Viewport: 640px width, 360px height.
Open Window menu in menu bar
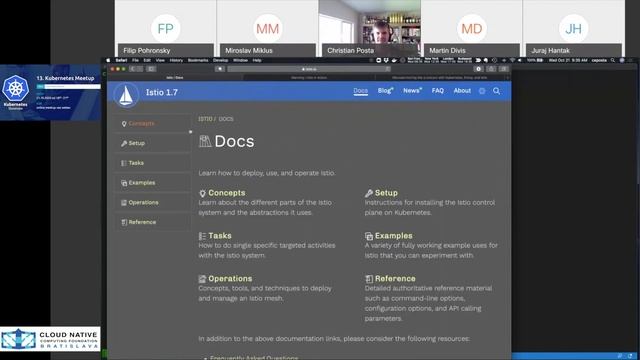[240, 60]
